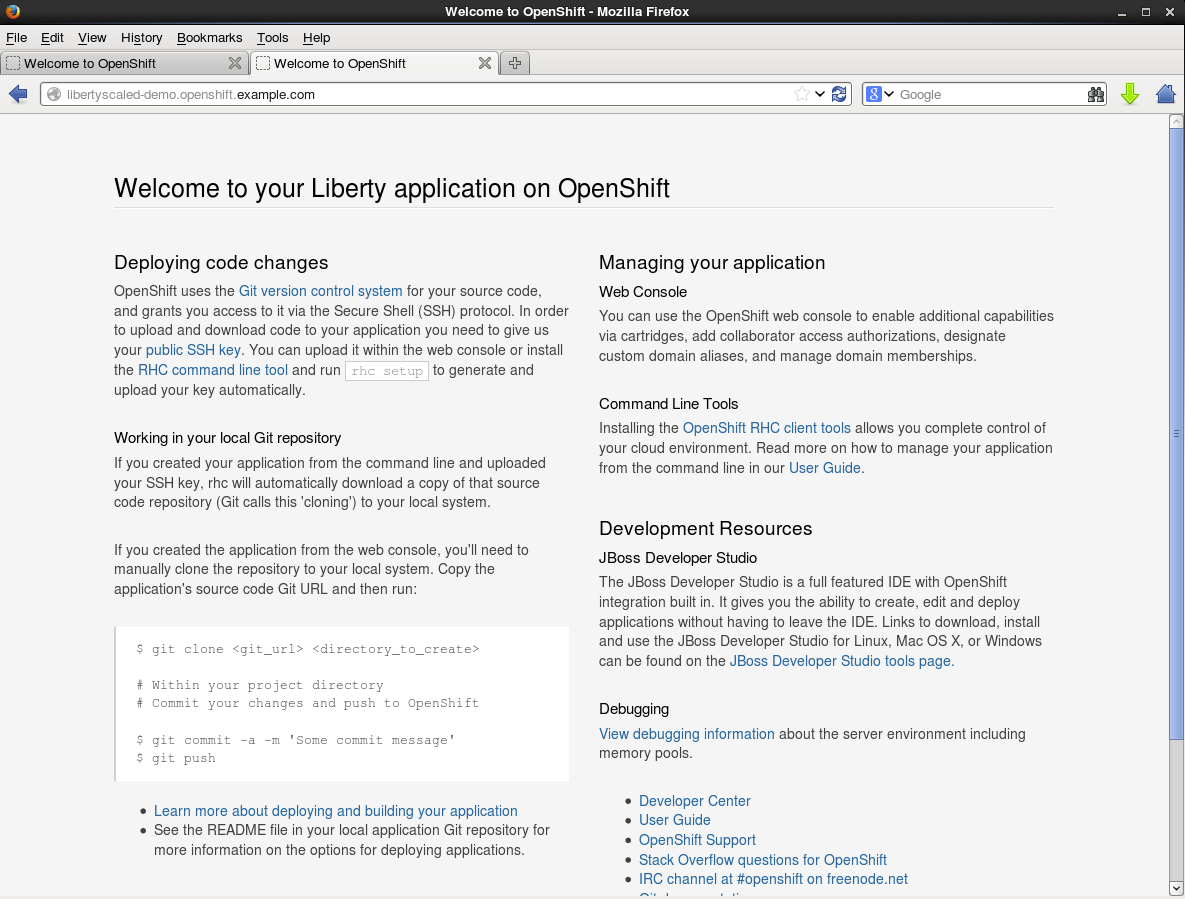Open the Edit menu

pos(52,38)
